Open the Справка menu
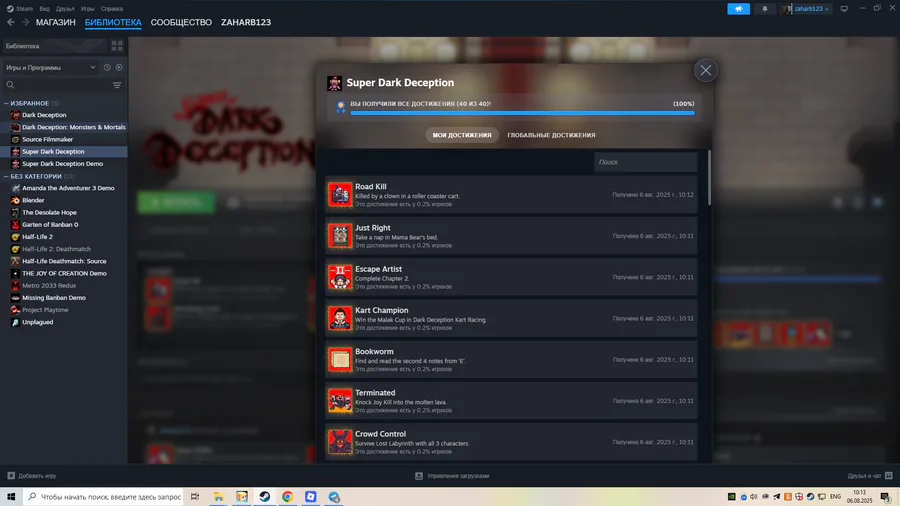This screenshot has height=506, width=900. point(111,9)
